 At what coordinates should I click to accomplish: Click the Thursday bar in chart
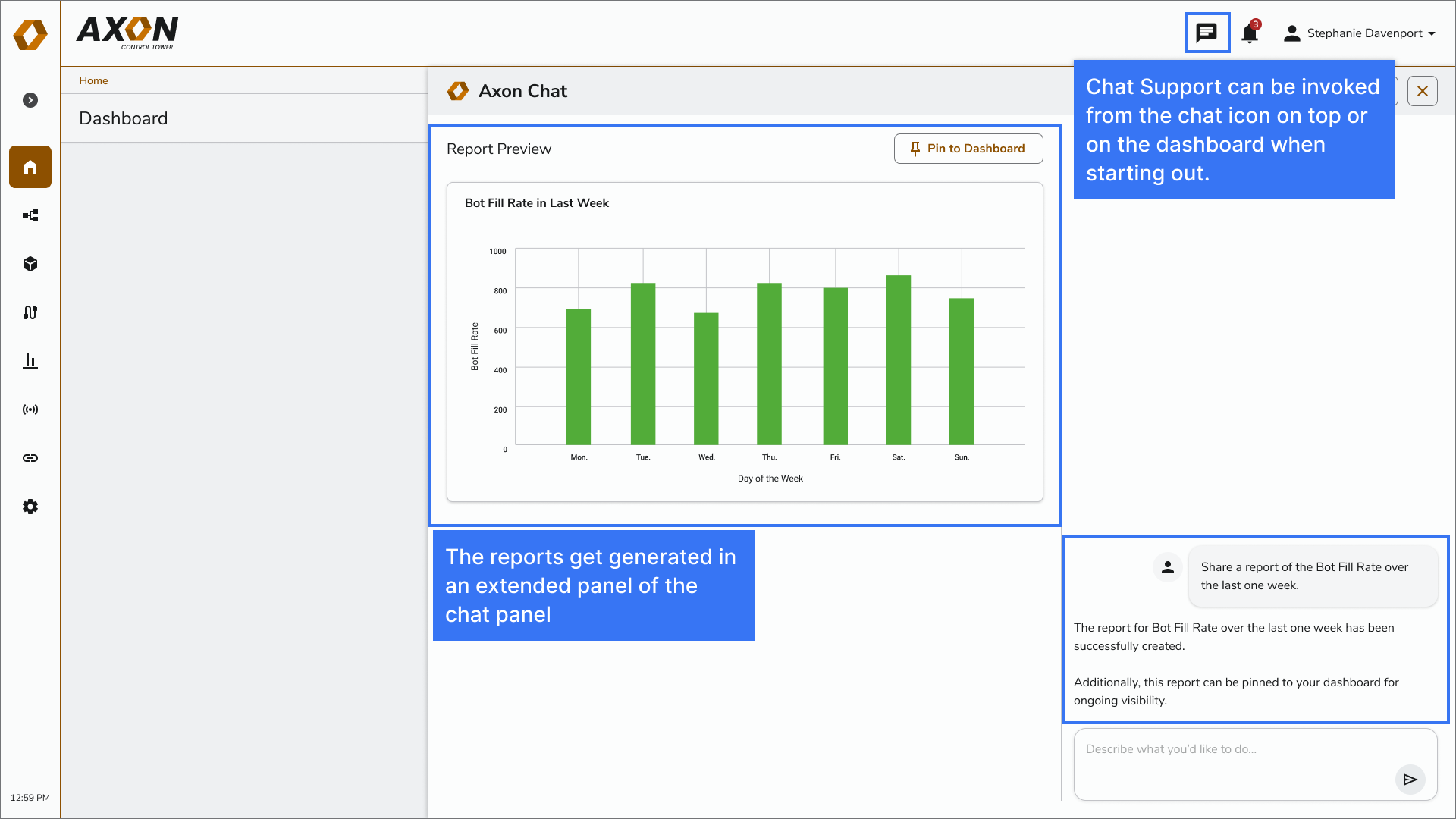pos(769,364)
